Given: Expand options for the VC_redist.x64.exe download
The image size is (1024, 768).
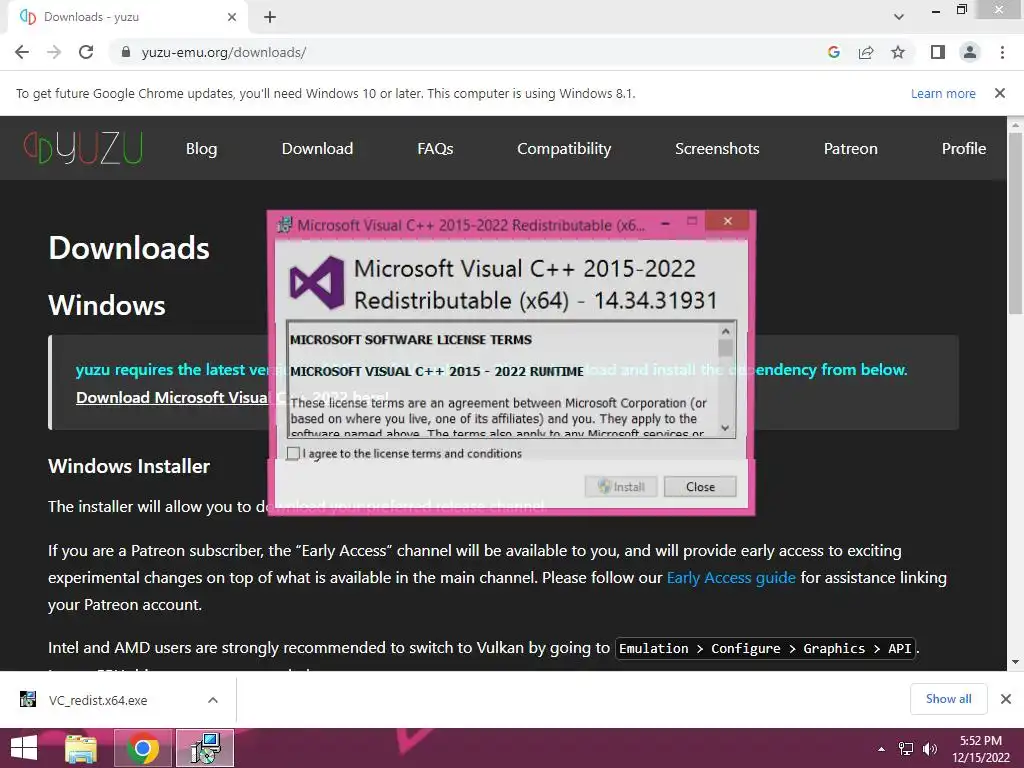Looking at the screenshot, I should click(x=213, y=700).
